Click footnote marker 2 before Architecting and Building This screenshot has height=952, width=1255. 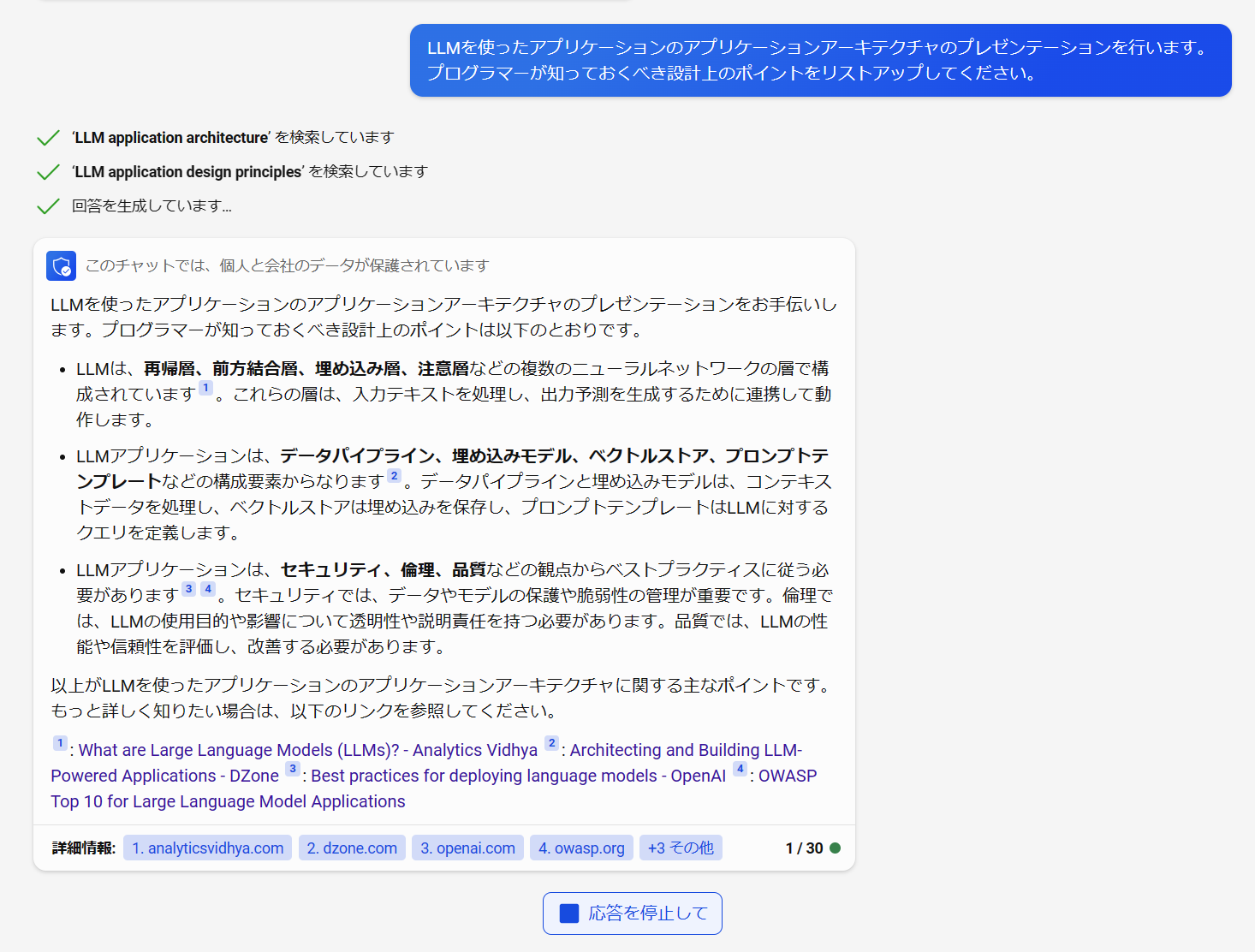551,743
